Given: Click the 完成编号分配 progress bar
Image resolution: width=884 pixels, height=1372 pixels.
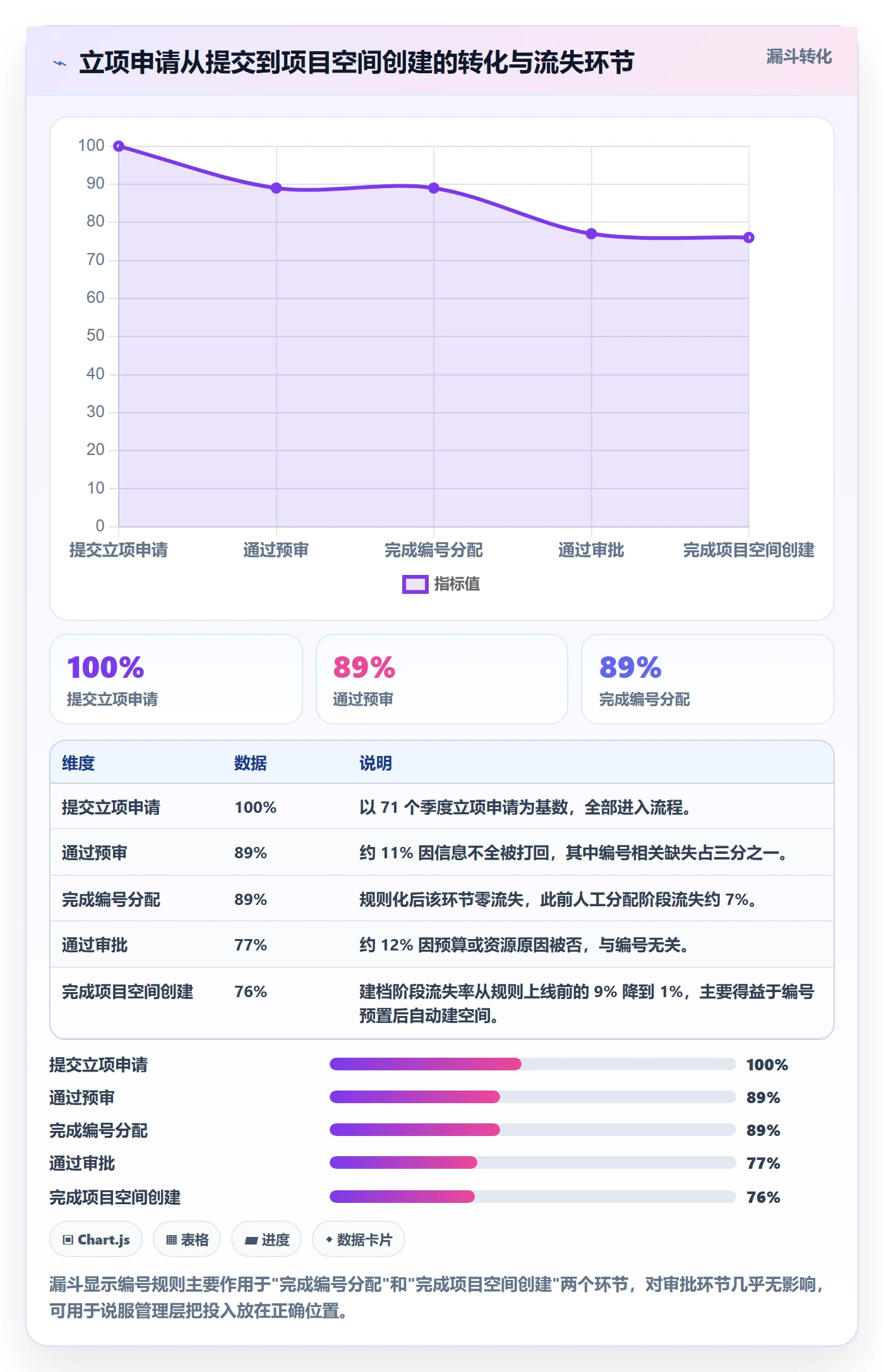Looking at the screenshot, I should pos(533,1130).
